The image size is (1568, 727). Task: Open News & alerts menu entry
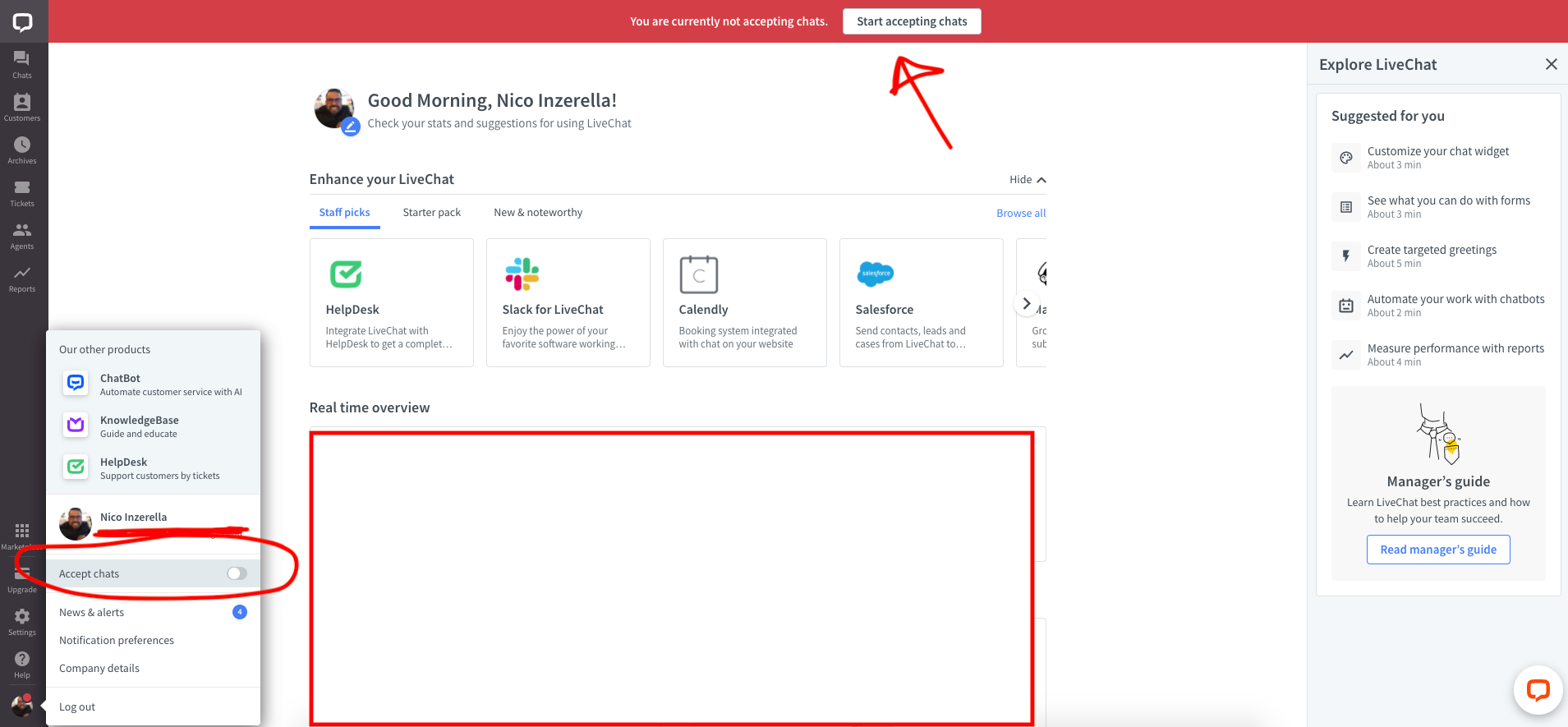coord(153,612)
